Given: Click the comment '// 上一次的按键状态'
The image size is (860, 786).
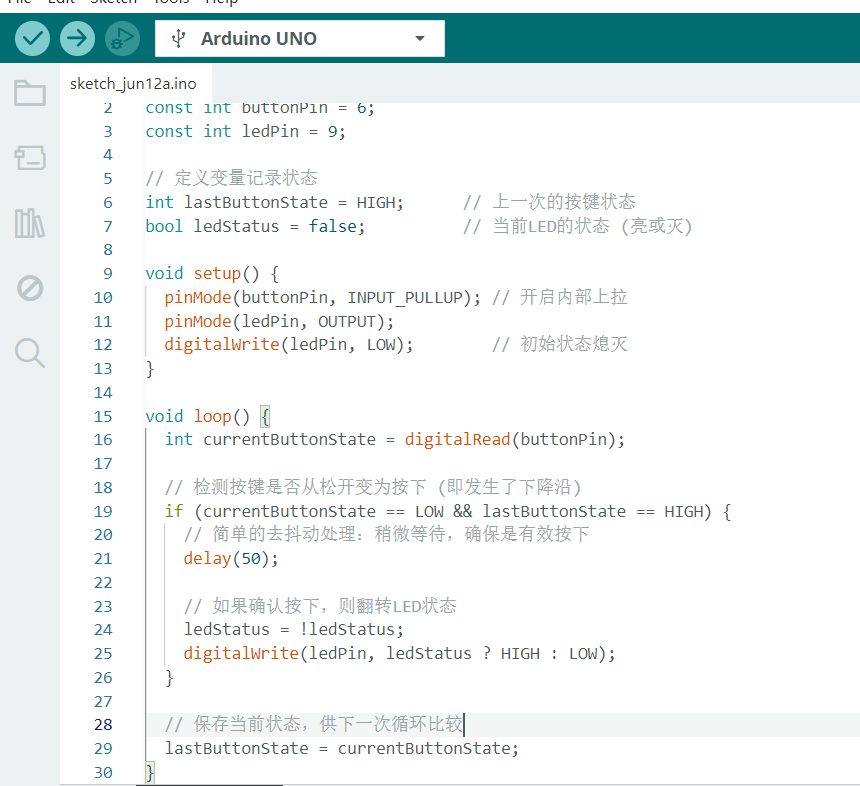Looking at the screenshot, I should coord(549,202).
